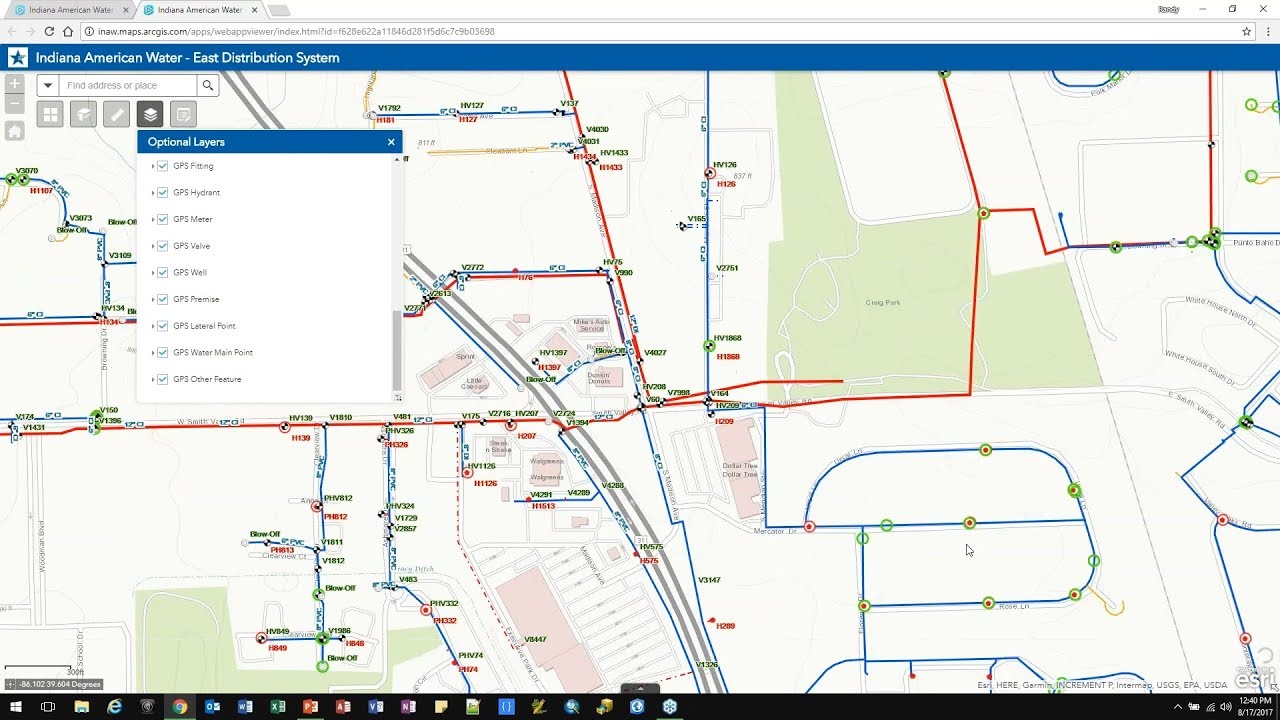Open Word from taskbar

245,706
